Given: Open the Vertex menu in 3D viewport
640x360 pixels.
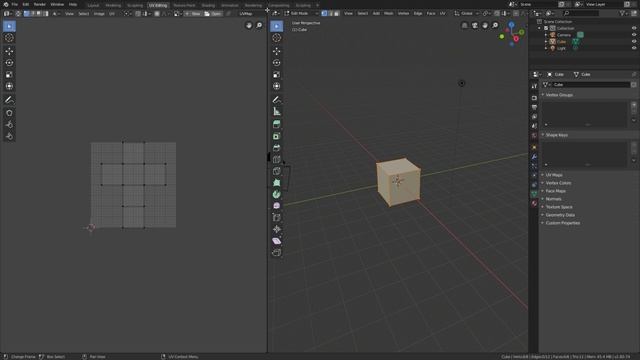Looking at the screenshot, I should tap(403, 13).
